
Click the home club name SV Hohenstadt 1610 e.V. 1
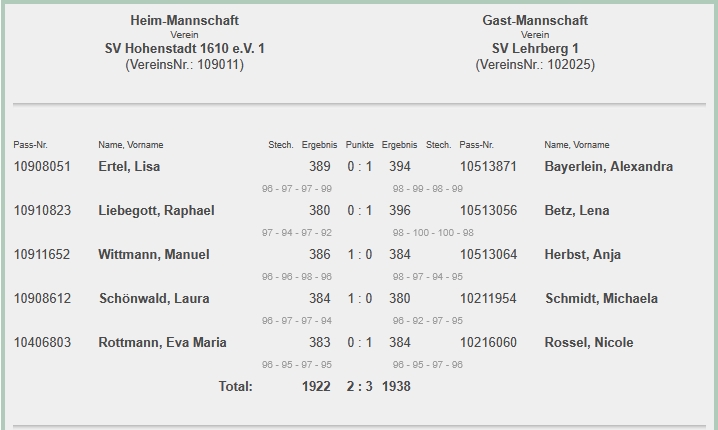(x=185, y=48)
